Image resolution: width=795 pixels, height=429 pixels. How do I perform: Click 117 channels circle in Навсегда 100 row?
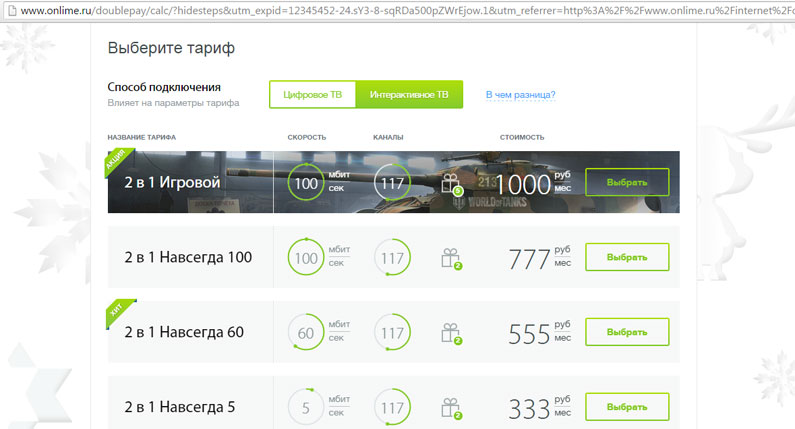click(392, 258)
